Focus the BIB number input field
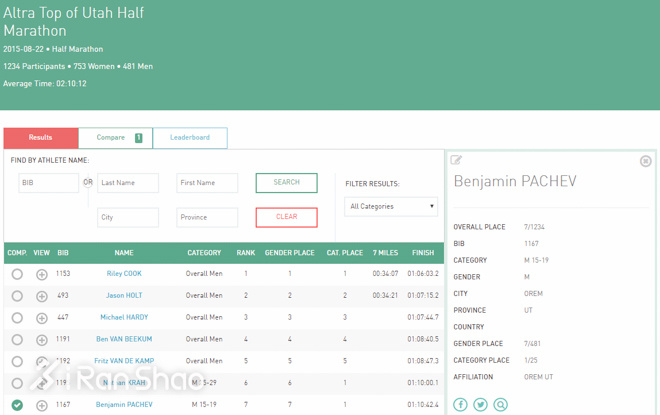The width and height of the screenshot is (660, 415). point(48,183)
